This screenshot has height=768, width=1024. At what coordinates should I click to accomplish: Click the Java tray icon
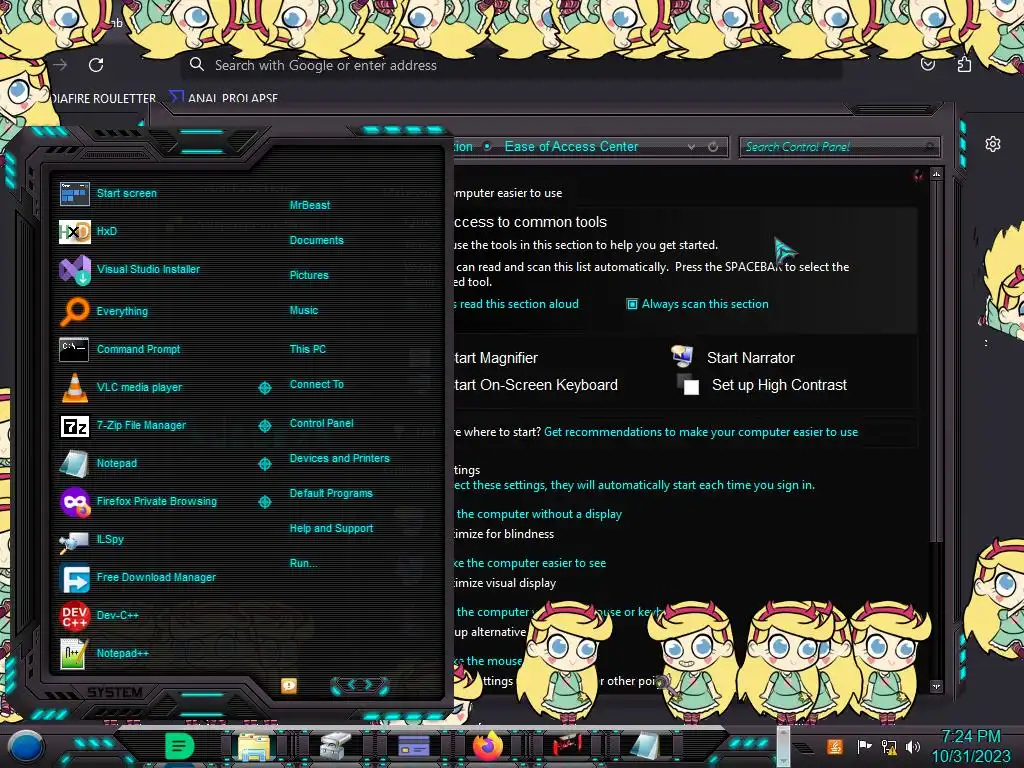[x=834, y=746]
